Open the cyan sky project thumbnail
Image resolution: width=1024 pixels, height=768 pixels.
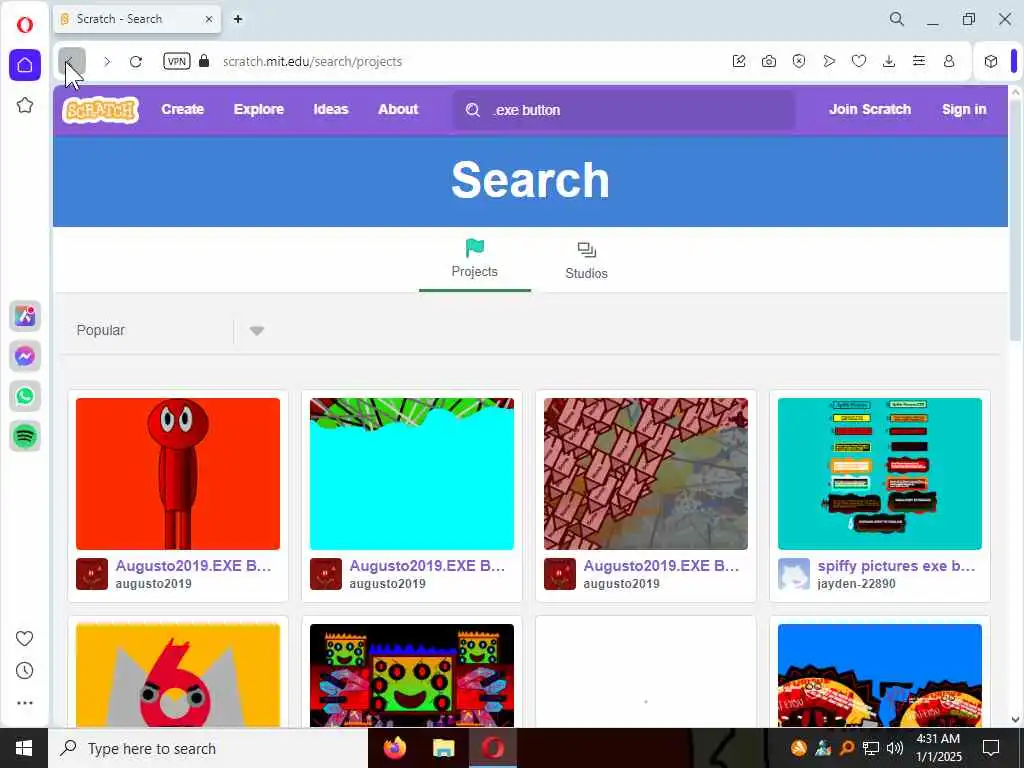tap(411, 473)
